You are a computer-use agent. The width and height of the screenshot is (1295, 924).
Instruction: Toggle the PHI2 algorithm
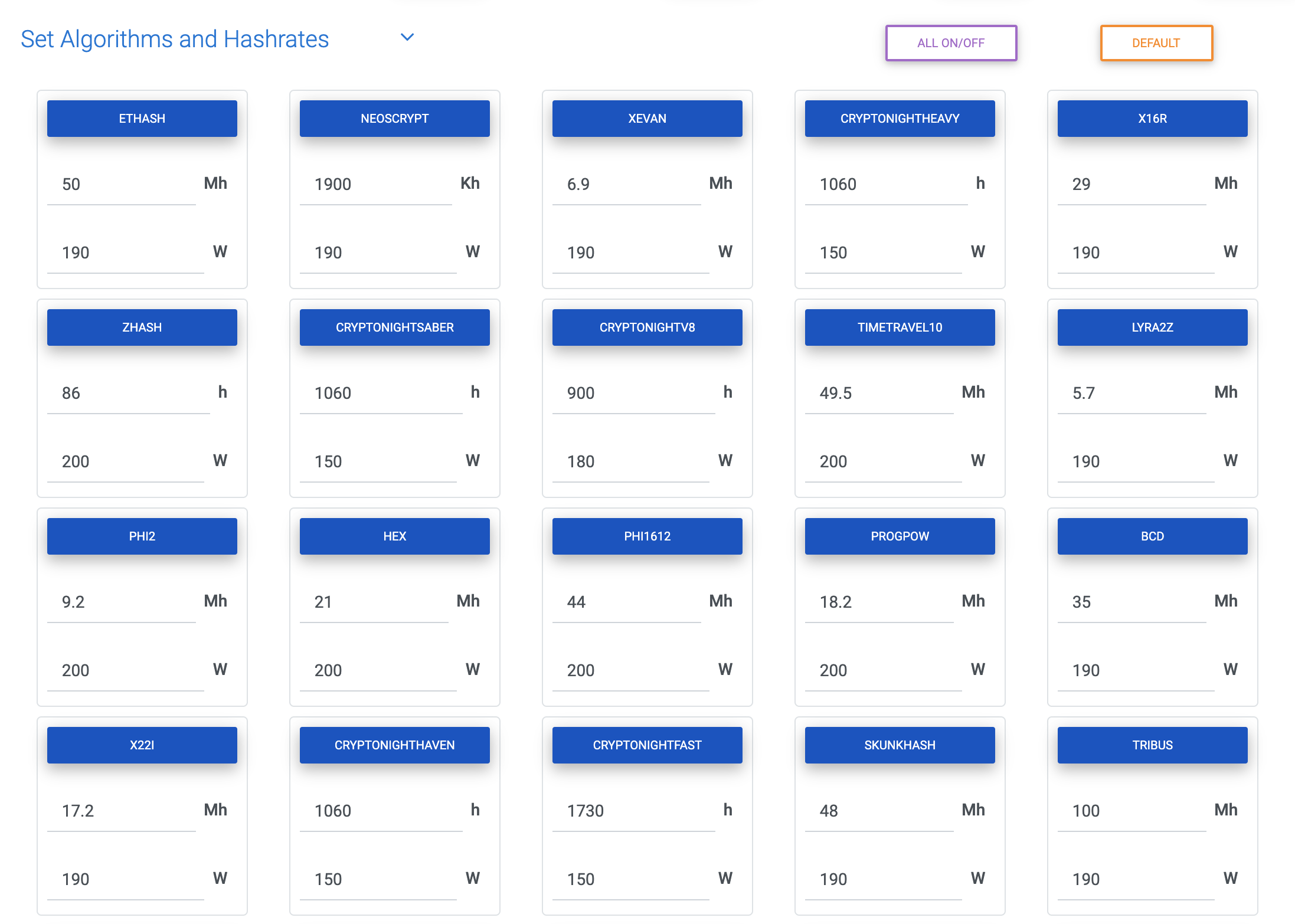click(142, 536)
